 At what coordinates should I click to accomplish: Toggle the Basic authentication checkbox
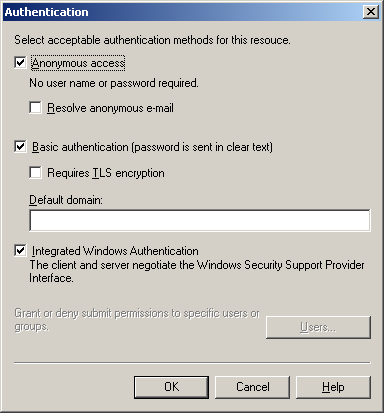coord(20,147)
